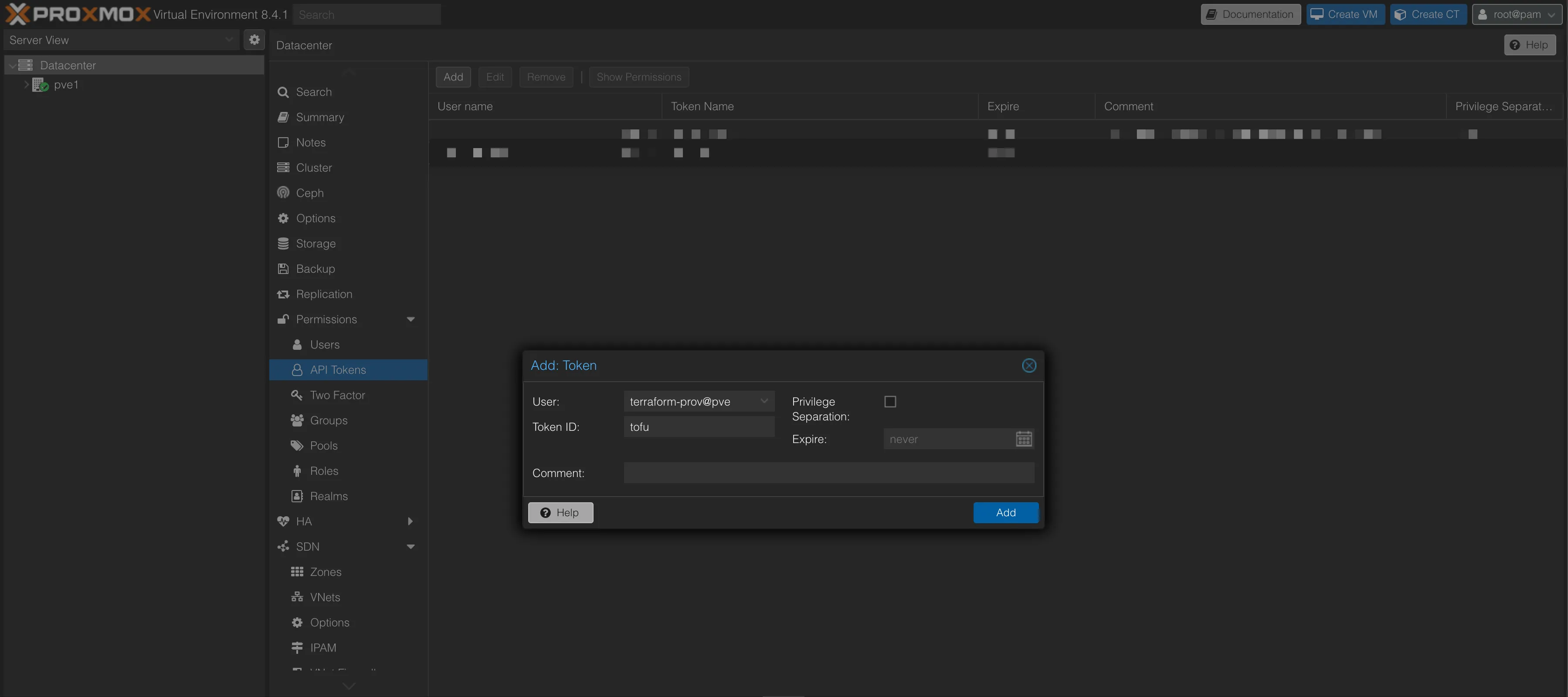Click the Help button in Add Token dialog
The height and width of the screenshot is (697, 1568).
tap(560, 512)
